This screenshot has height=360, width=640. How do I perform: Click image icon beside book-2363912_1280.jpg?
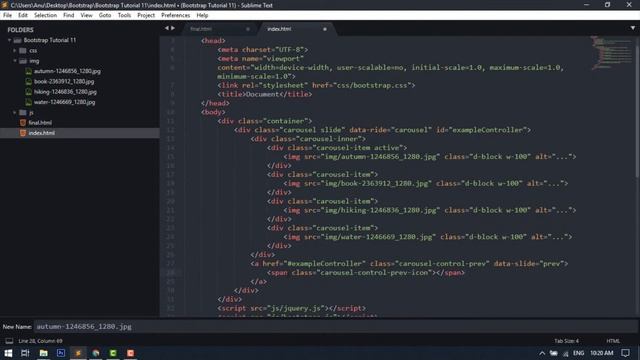point(29,81)
